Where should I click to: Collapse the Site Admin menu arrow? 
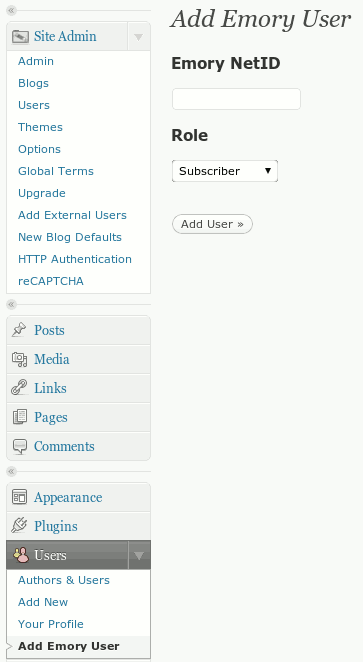point(138,37)
